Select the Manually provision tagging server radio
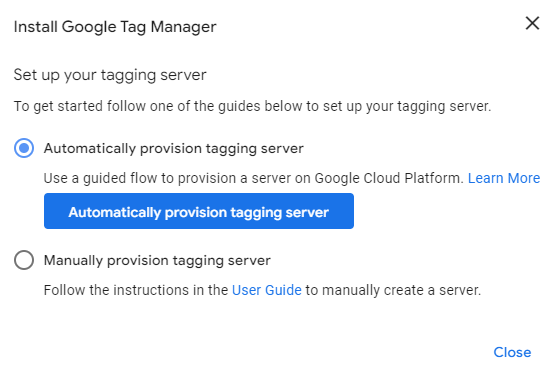The width and height of the screenshot is (554, 373). click(24, 260)
